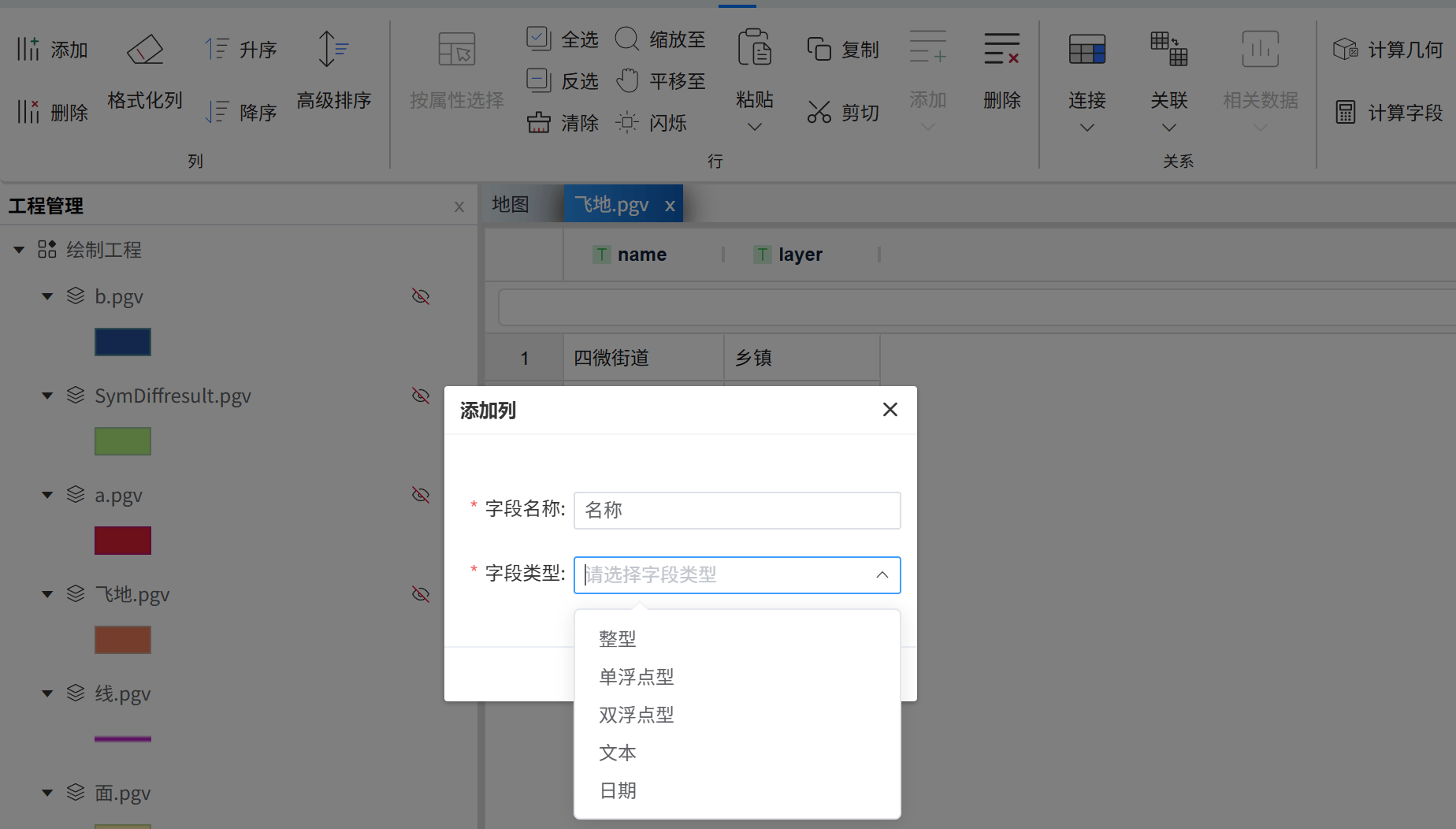Collapse the a.pgv tree item
Viewport: 1456px width, 829px height.
point(46,495)
